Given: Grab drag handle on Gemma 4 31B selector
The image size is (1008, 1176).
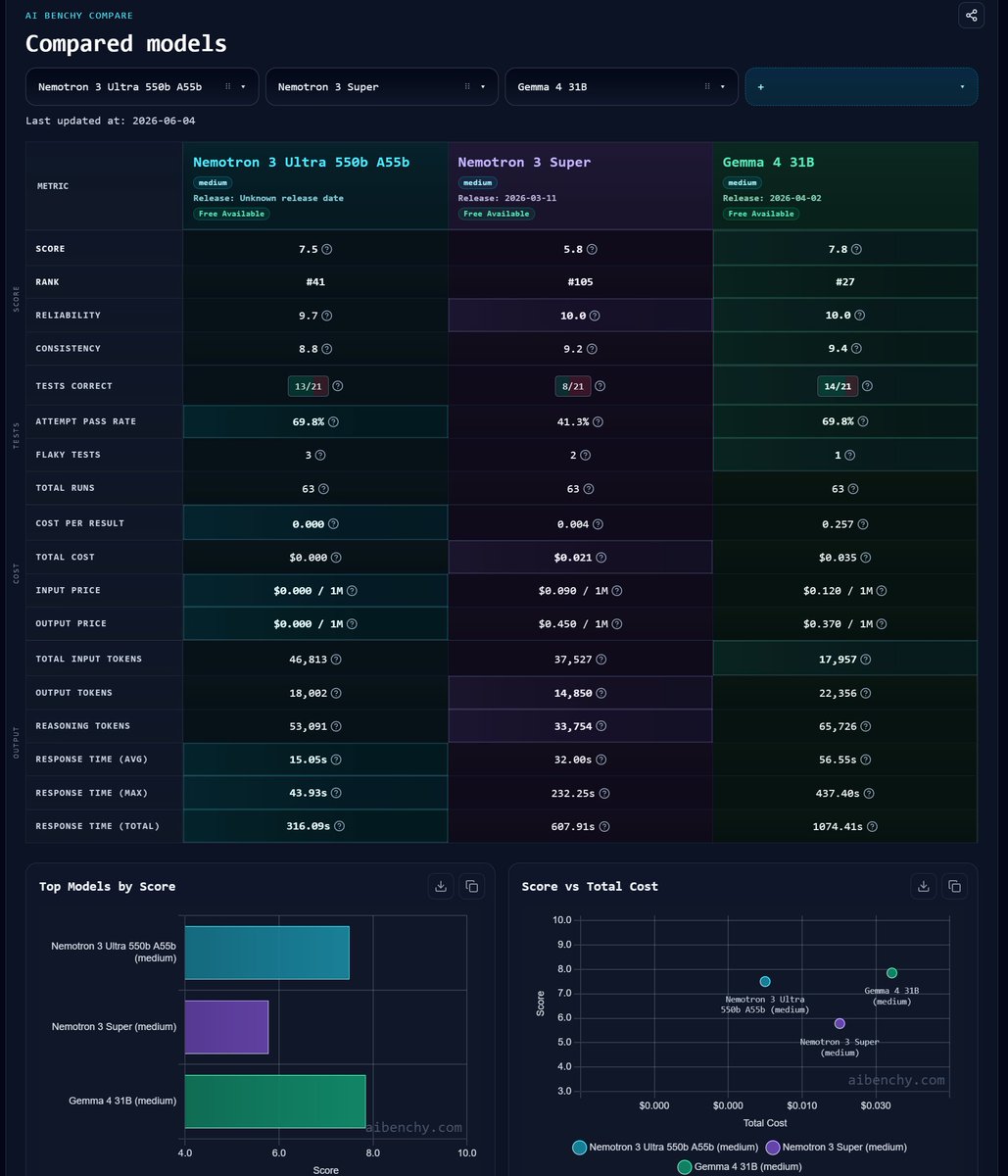Looking at the screenshot, I should tap(708, 86).
